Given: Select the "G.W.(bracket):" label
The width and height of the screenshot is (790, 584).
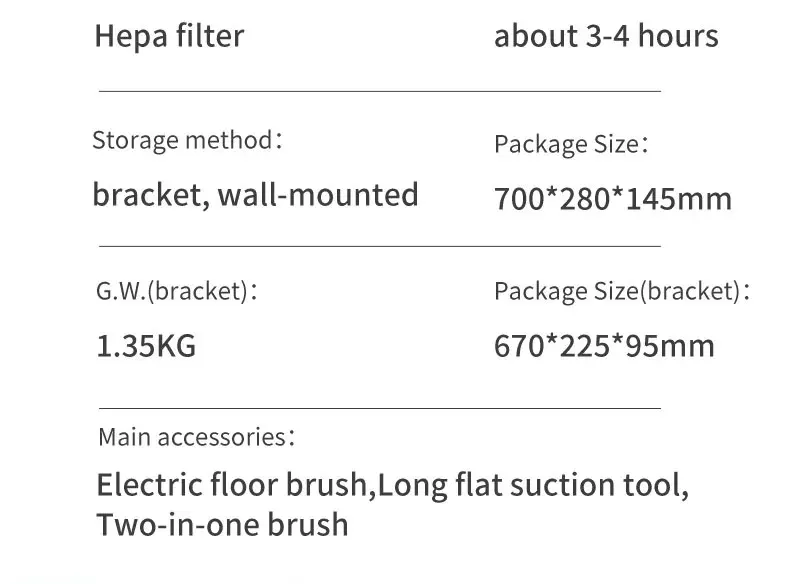Looking at the screenshot, I should coord(177,292).
